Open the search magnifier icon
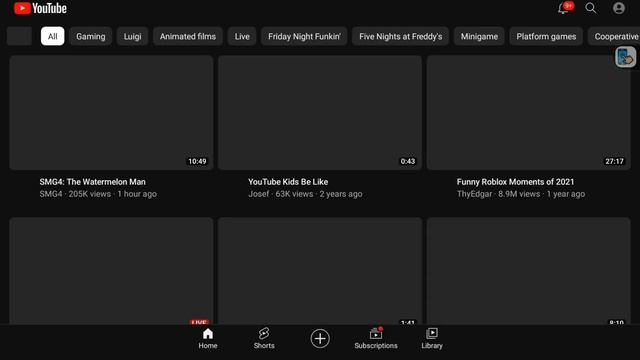The height and width of the screenshot is (360, 640). tap(591, 8)
